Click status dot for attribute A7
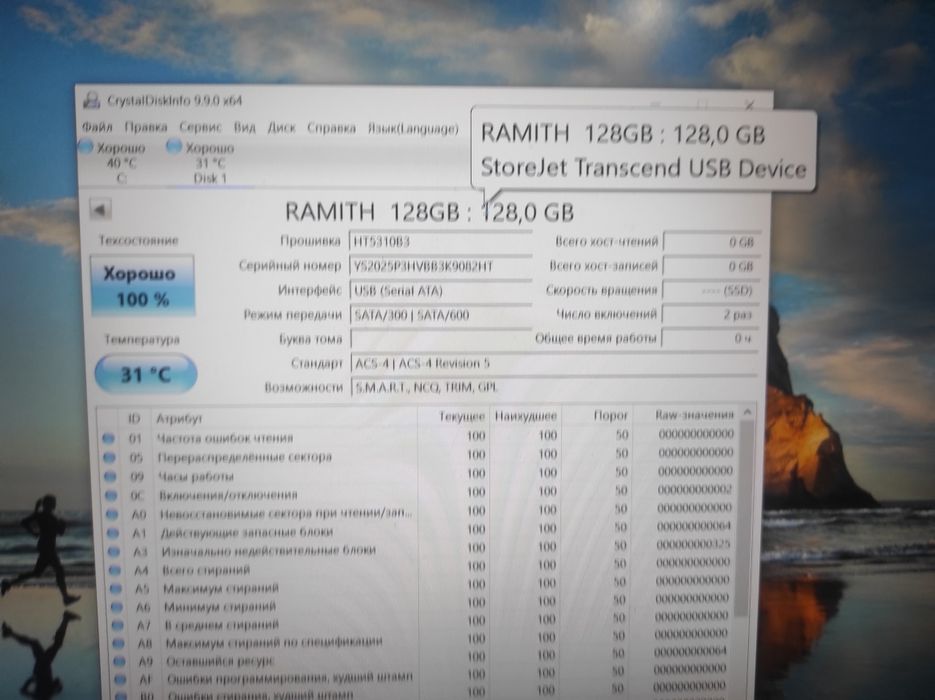 pyautogui.click(x=118, y=625)
